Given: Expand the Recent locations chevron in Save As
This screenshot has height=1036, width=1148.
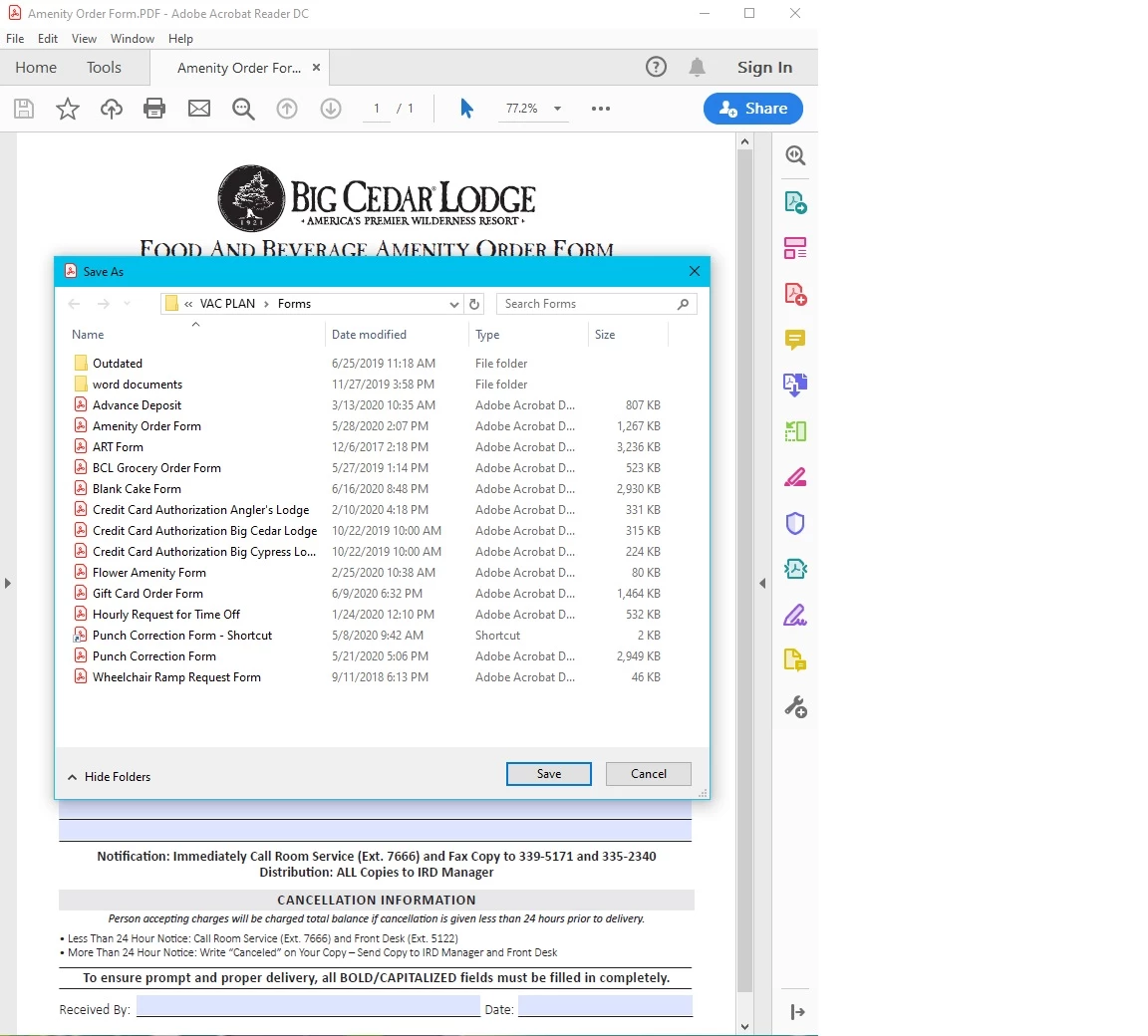Looking at the screenshot, I should (x=127, y=304).
